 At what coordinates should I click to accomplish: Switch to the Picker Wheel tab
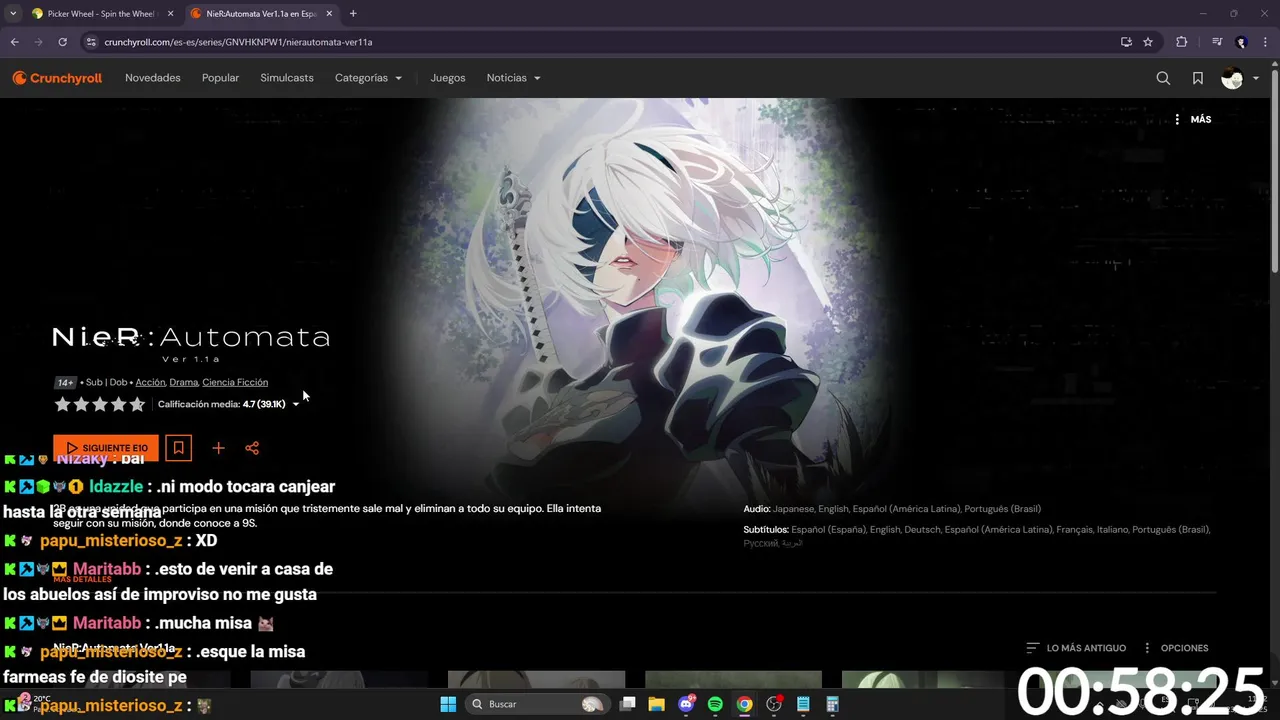[95, 14]
